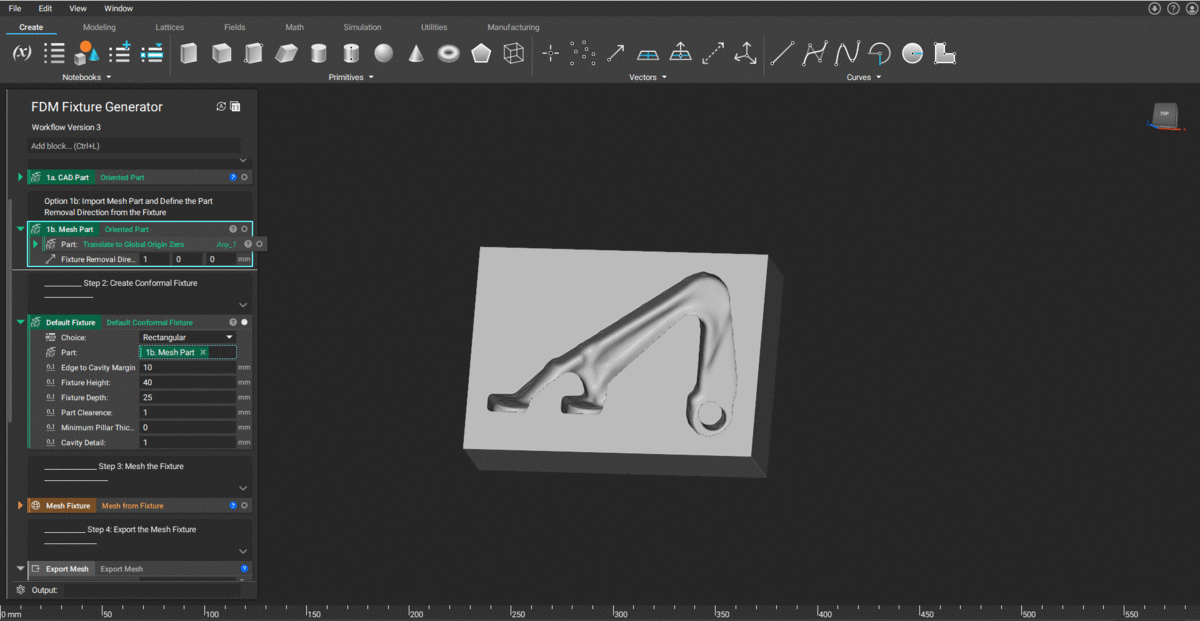Open the Primitives group dropdown
Screen dimensions: 1200x621
tap(351, 77)
